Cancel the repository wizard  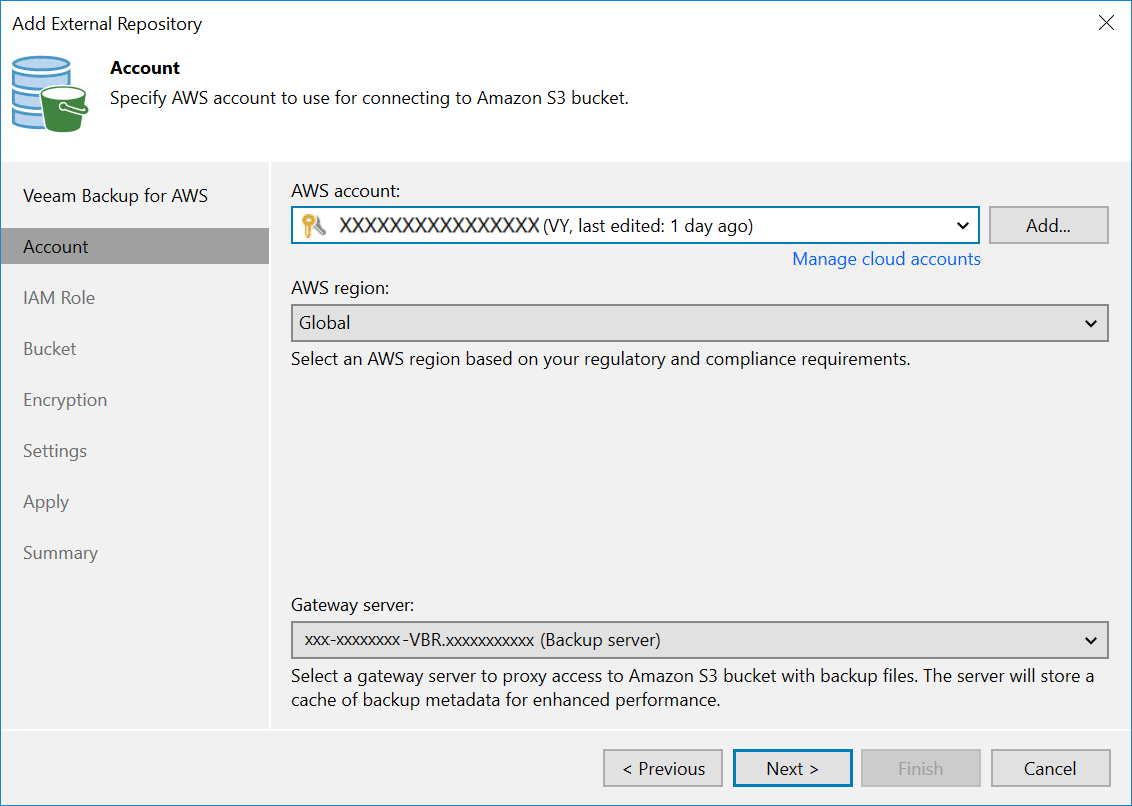1050,768
